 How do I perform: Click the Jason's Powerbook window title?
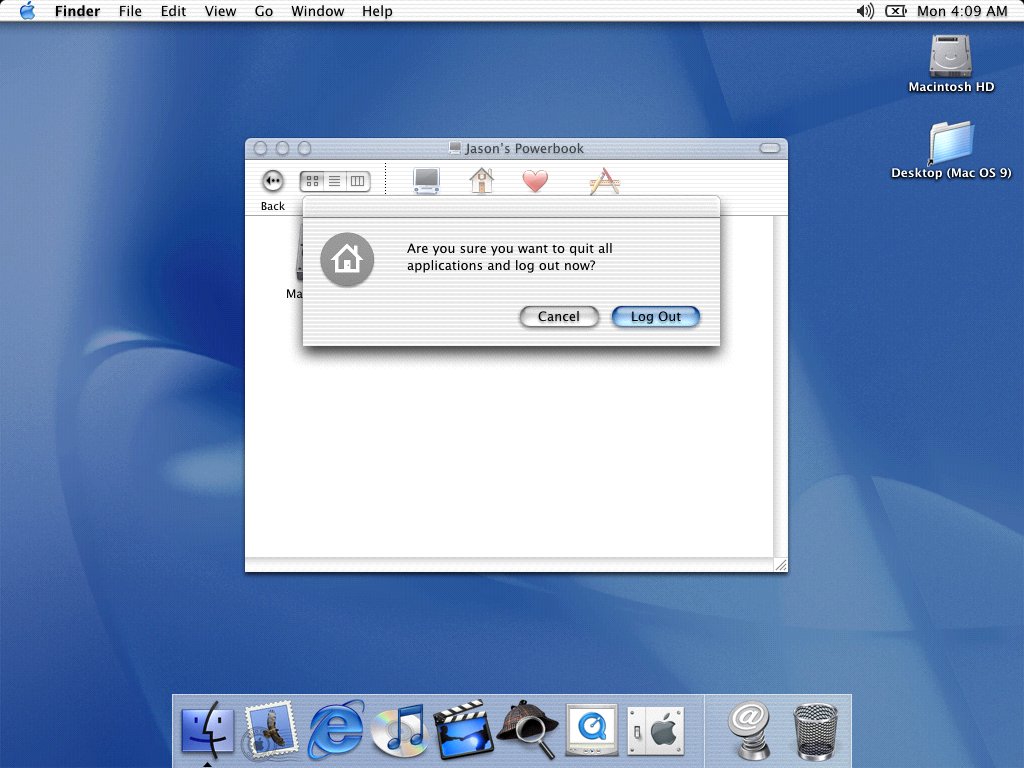[x=524, y=148]
